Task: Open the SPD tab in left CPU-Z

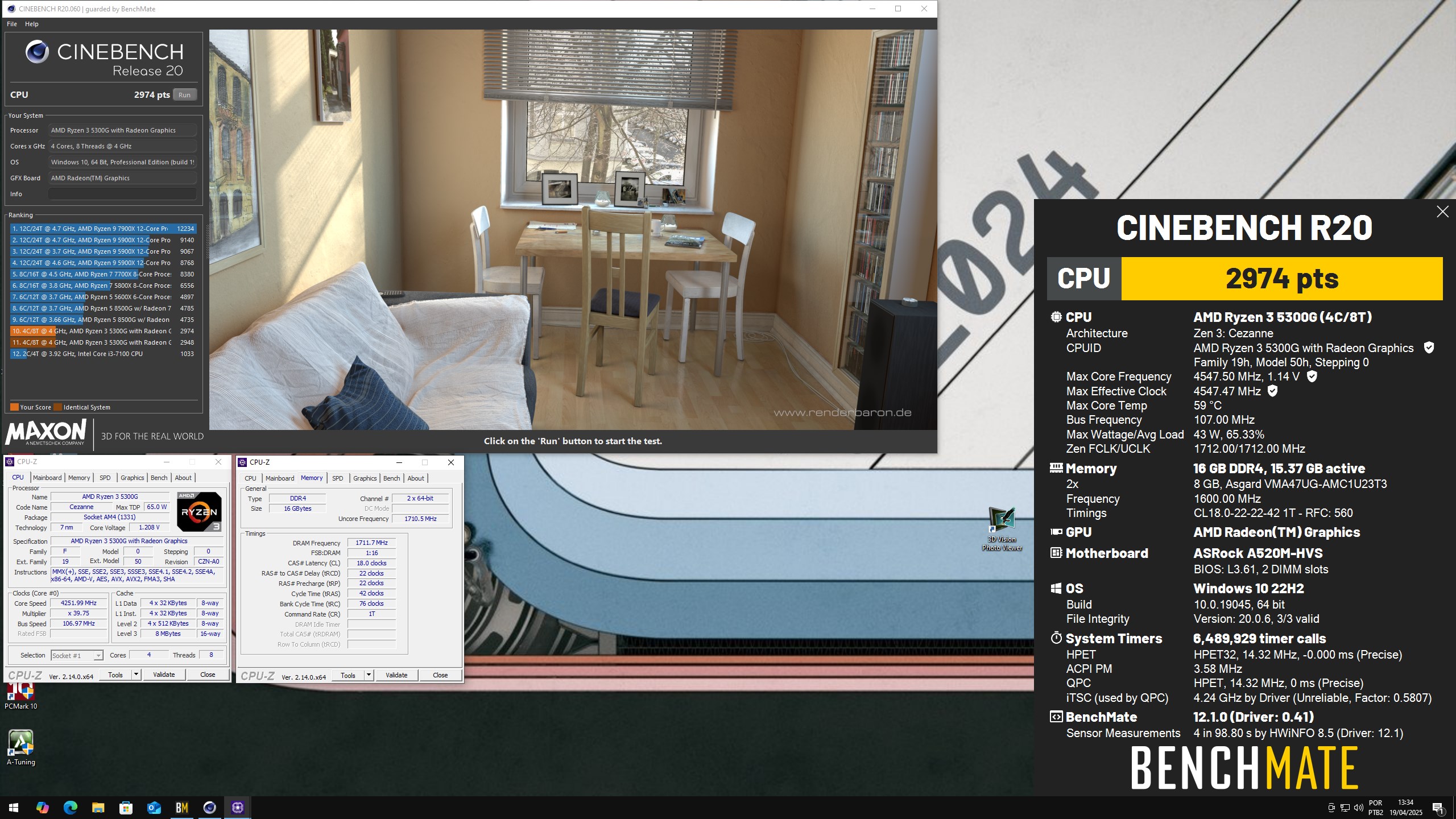Action: click(105, 478)
